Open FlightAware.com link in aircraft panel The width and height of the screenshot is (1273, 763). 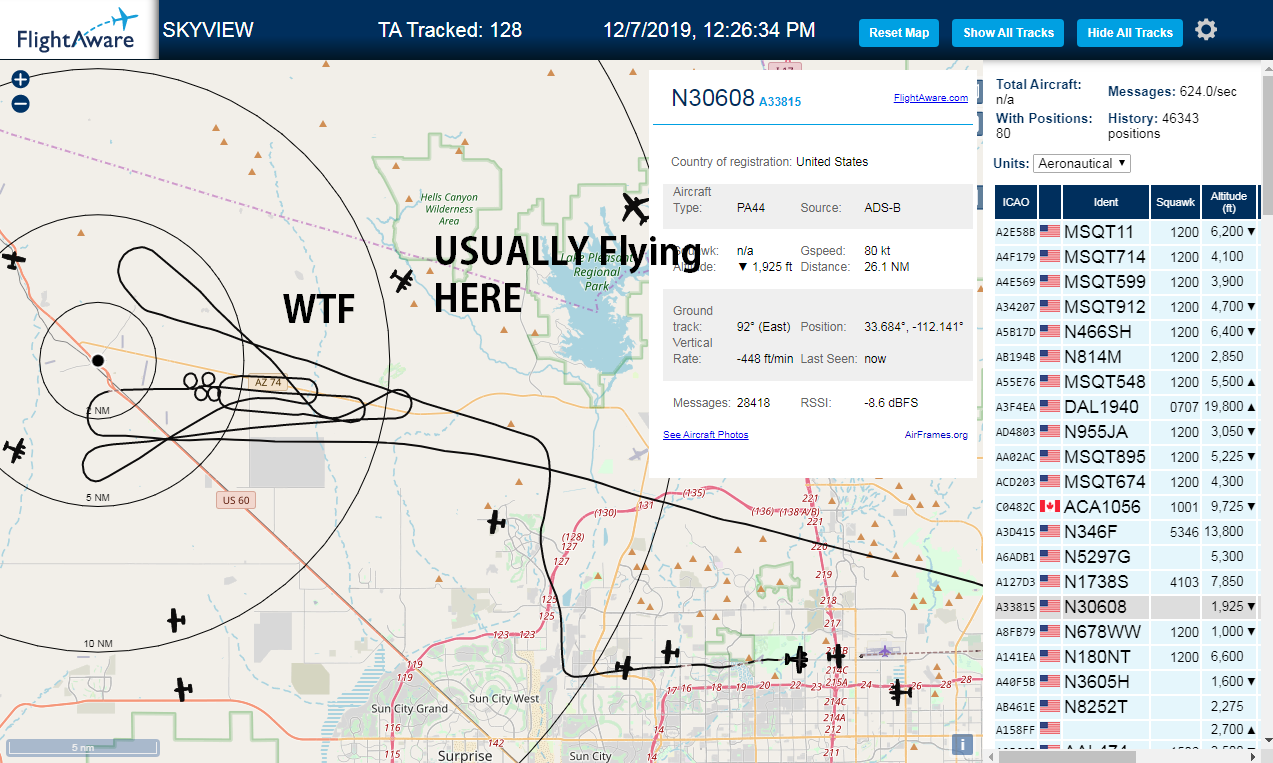pos(930,98)
